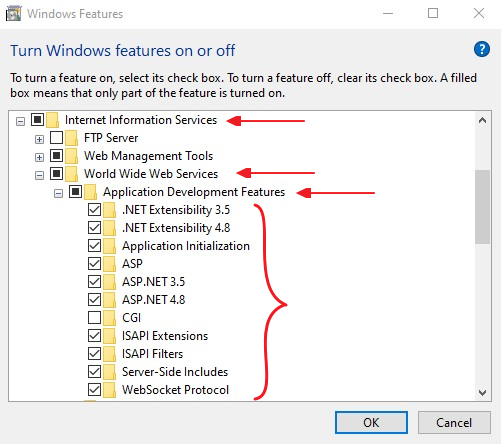501x444 pixels.
Task: Click the folder icon beside ISAPI Filters
Action: (x=110, y=354)
